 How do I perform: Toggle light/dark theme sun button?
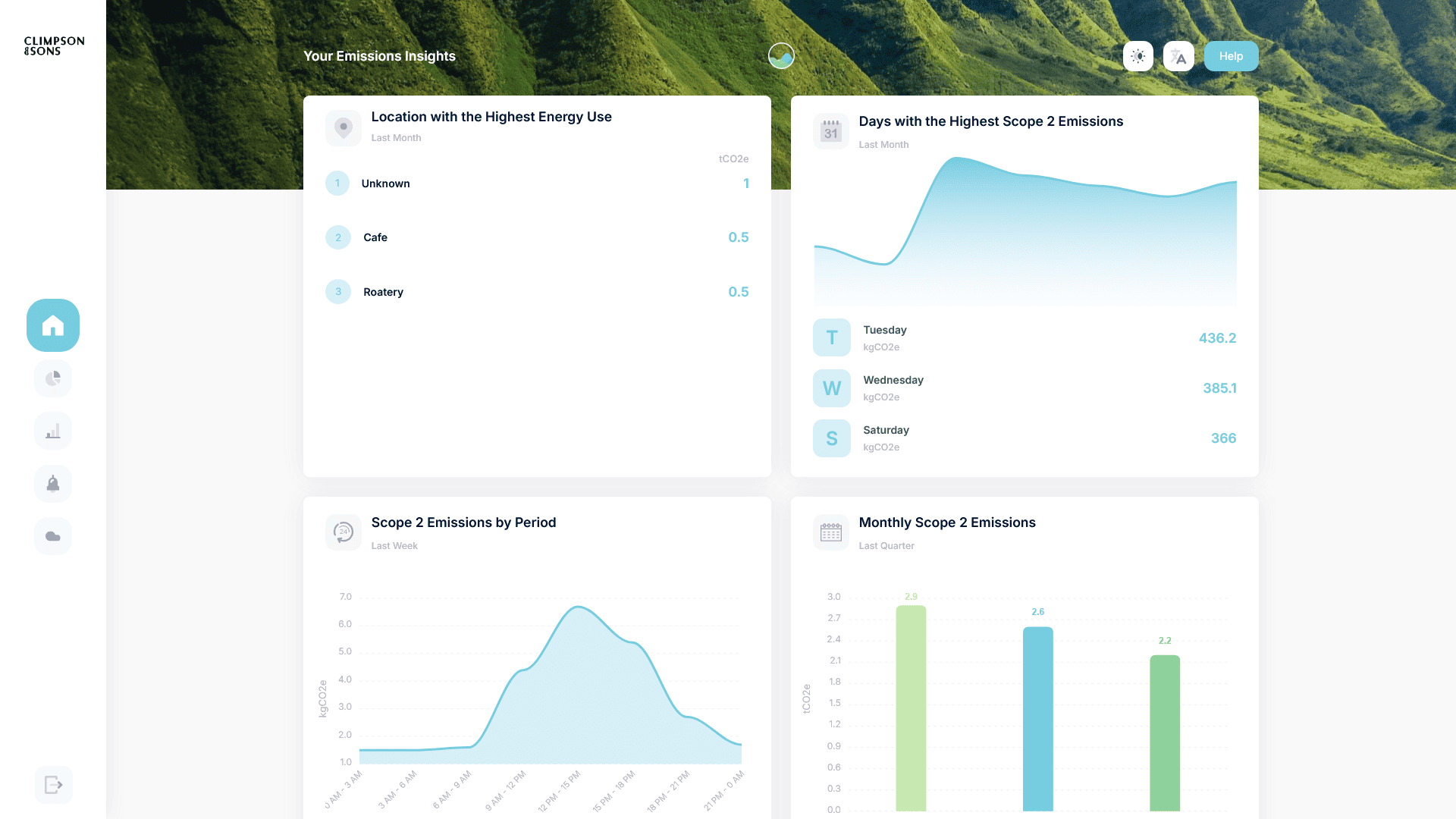[x=1137, y=56]
